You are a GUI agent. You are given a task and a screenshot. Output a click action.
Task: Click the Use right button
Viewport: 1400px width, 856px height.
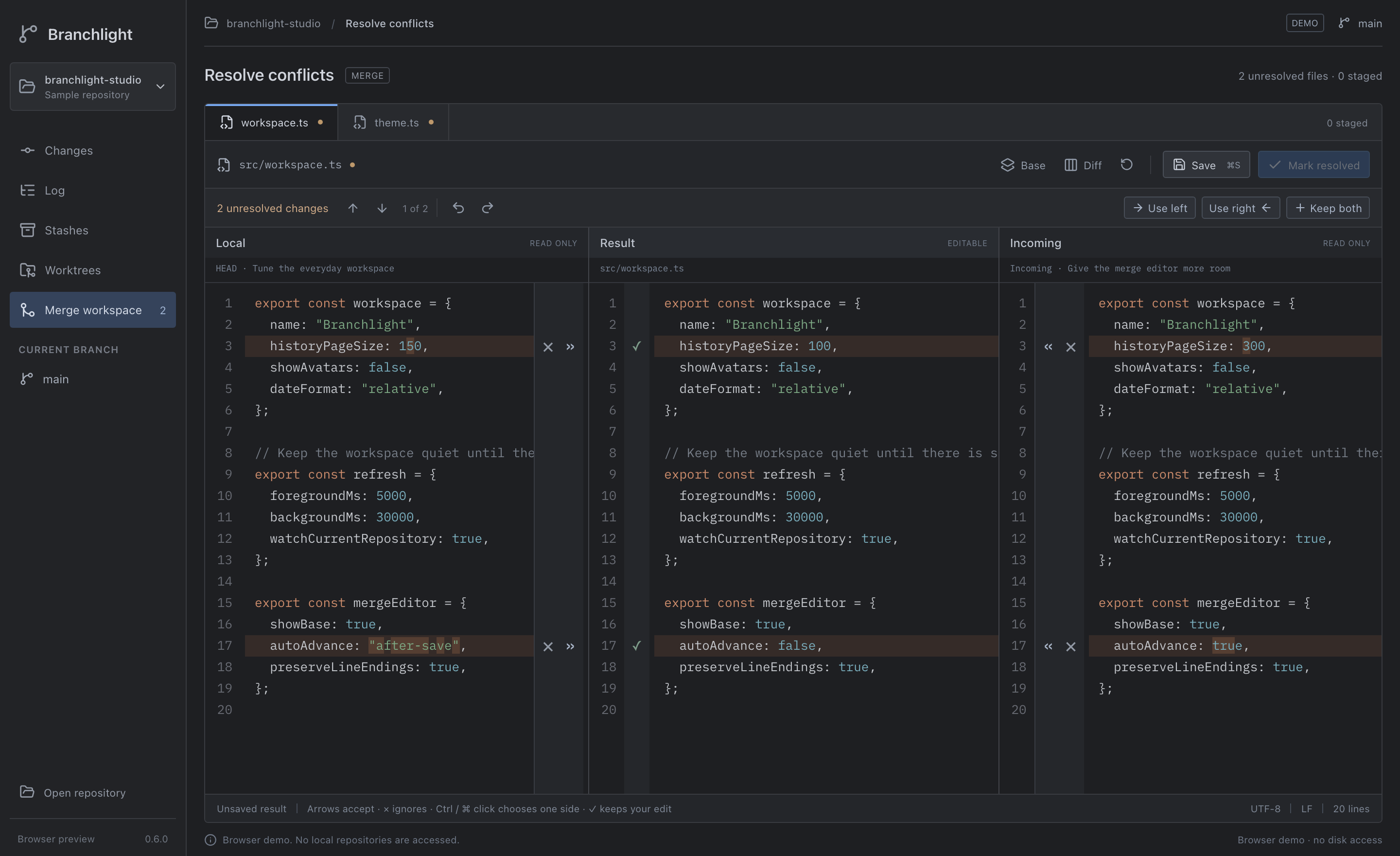1241,208
